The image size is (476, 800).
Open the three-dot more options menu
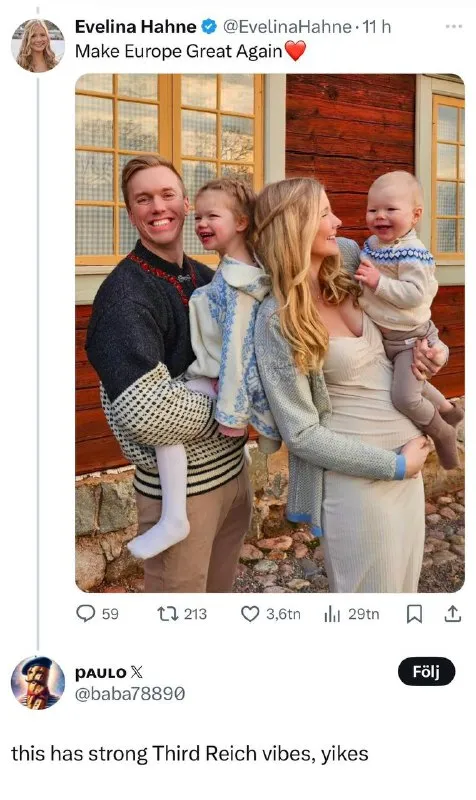click(453, 26)
